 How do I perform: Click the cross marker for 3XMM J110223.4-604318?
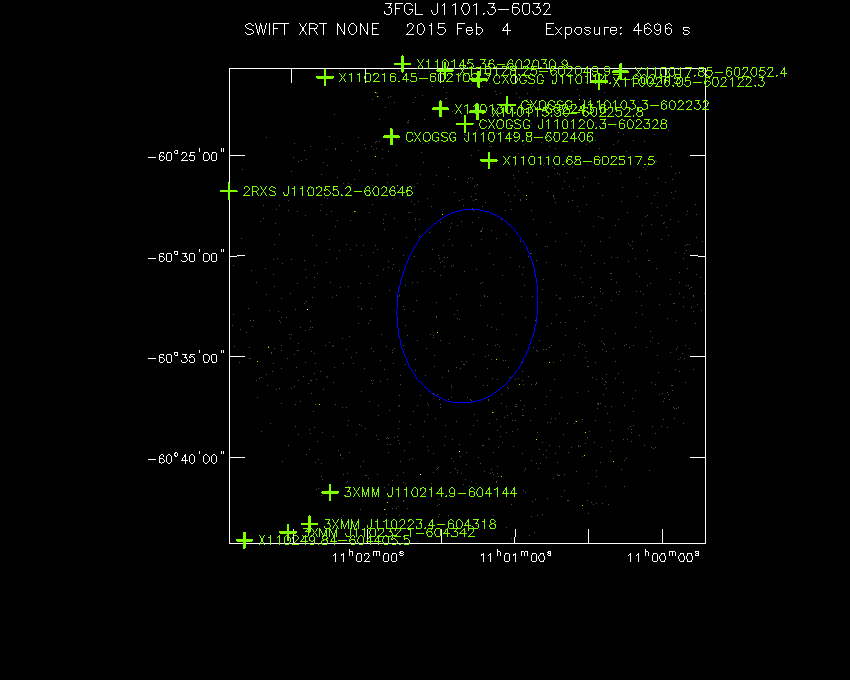tap(310, 524)
